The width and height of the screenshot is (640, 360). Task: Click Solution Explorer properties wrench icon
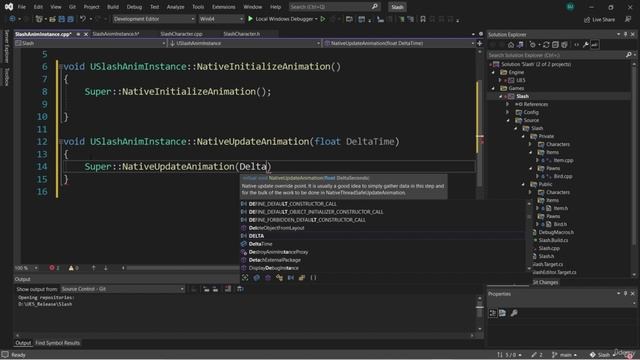coord(586,45)
